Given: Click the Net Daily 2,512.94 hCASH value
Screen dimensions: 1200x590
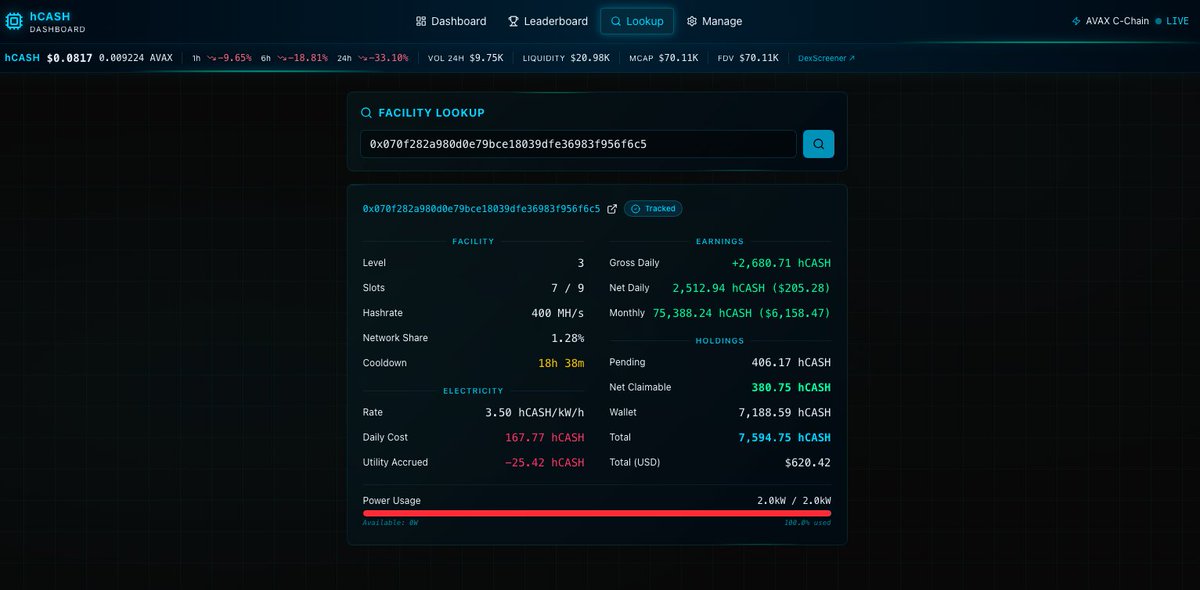Looking at the screenshot, I should [x=751, y=288].
